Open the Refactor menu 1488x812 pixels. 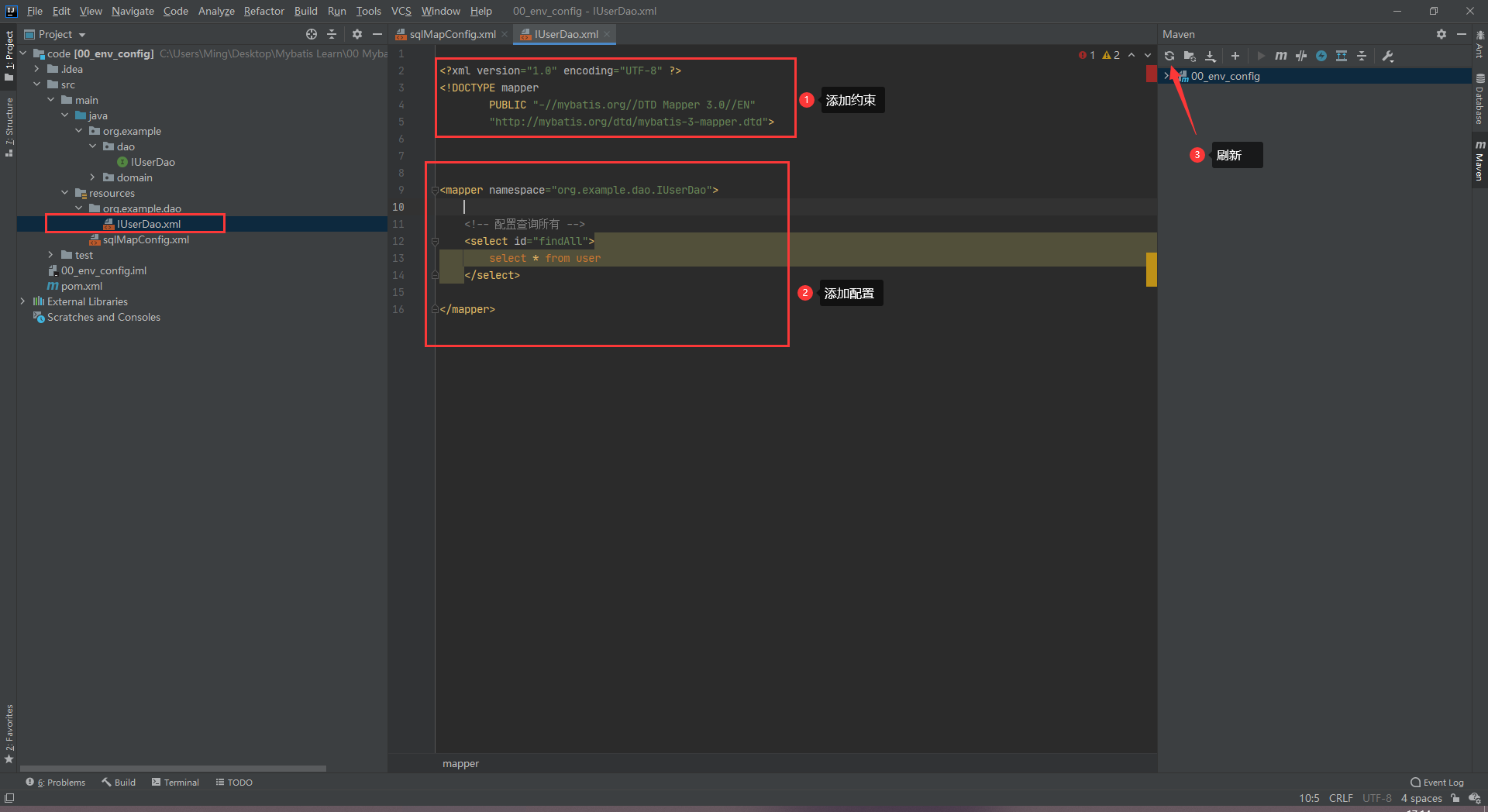click(263, 11)
